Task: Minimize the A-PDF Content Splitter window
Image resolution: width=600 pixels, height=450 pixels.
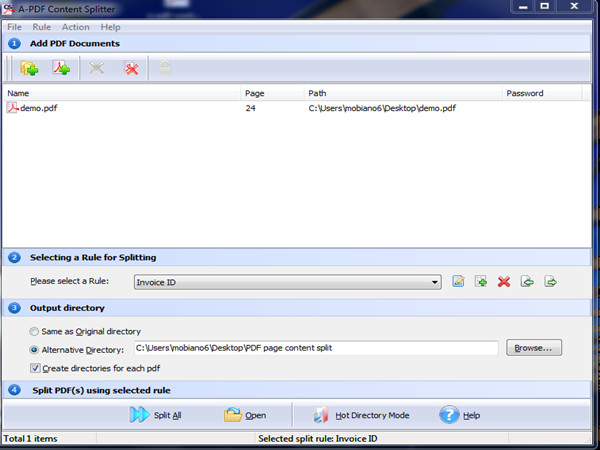Action: point(523,6)
